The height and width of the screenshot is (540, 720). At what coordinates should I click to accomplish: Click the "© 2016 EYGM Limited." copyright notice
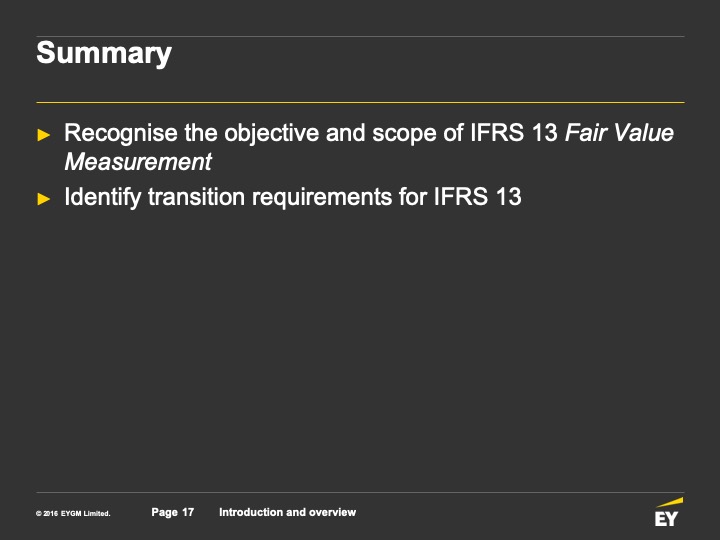pos(73,513)
